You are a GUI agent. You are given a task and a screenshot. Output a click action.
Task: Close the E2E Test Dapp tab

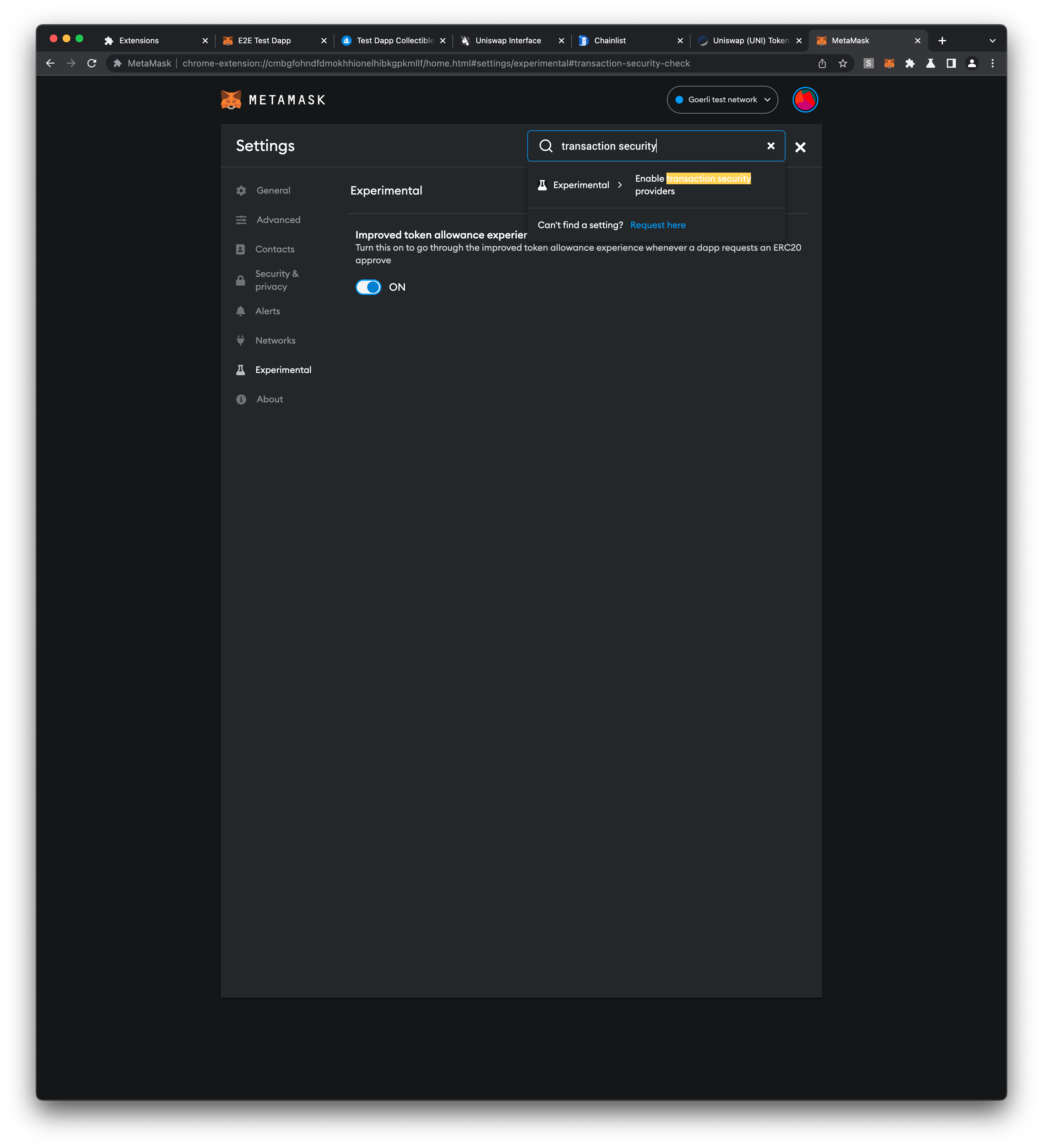point(324,40)
